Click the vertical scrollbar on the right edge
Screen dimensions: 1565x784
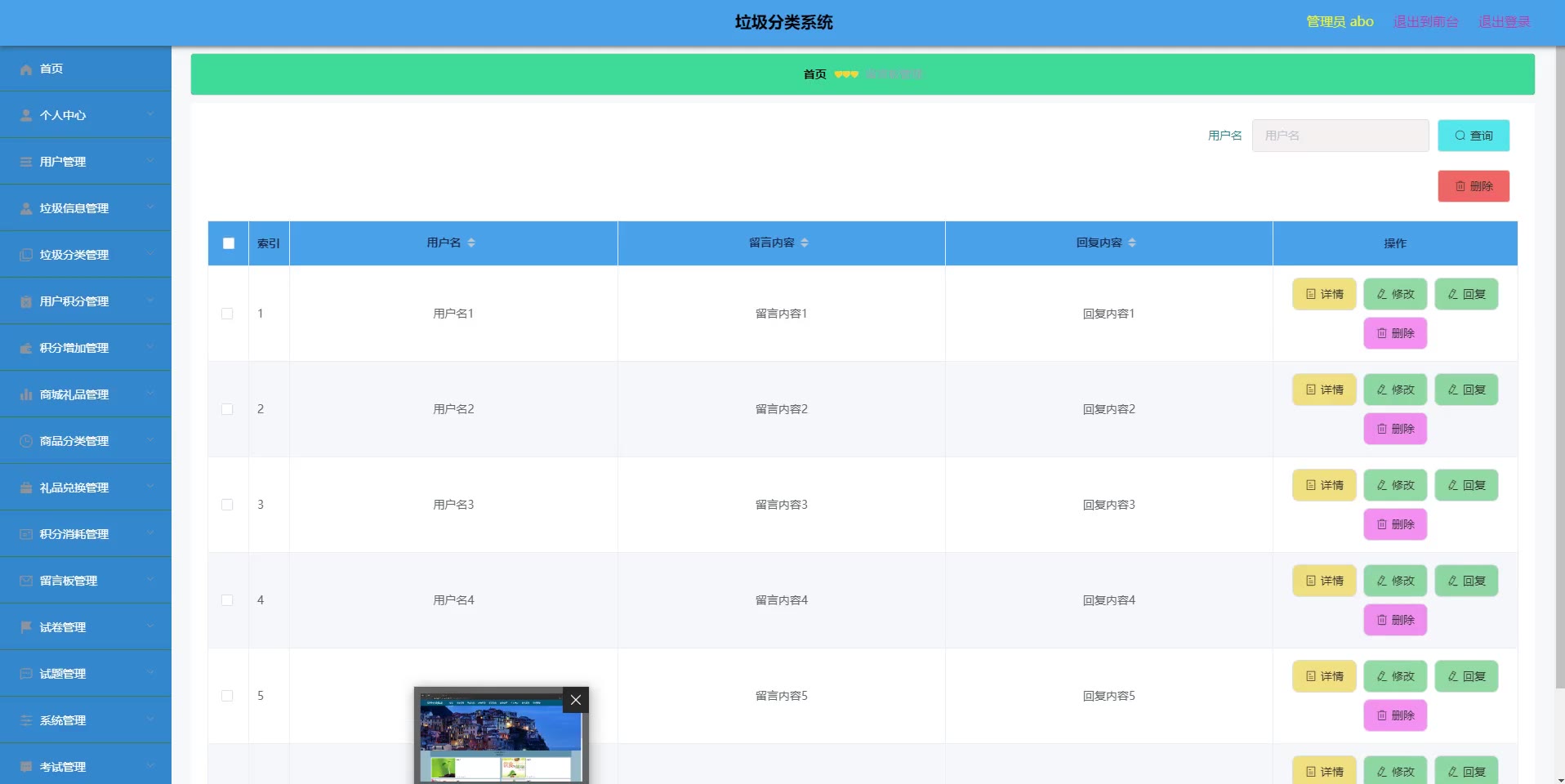[x=1559, y=367]
